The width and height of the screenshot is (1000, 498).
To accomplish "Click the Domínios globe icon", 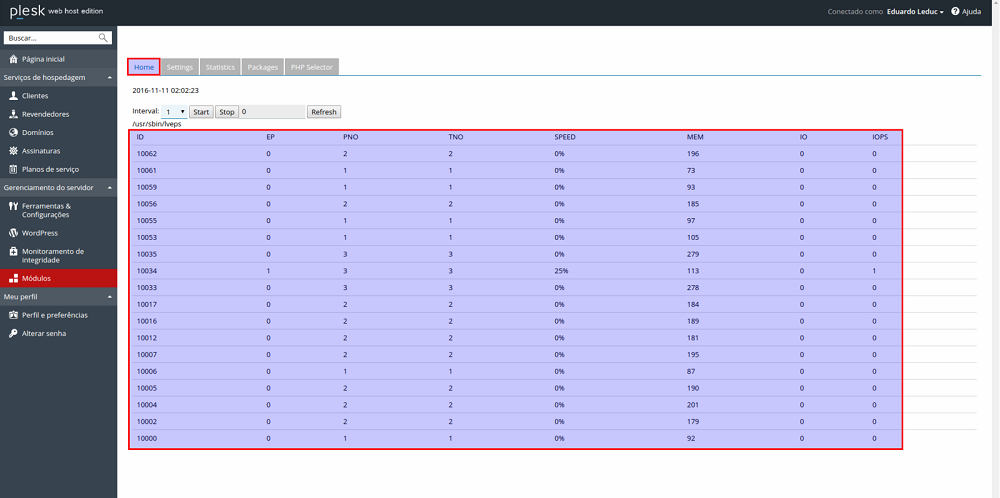I will 13,132.
